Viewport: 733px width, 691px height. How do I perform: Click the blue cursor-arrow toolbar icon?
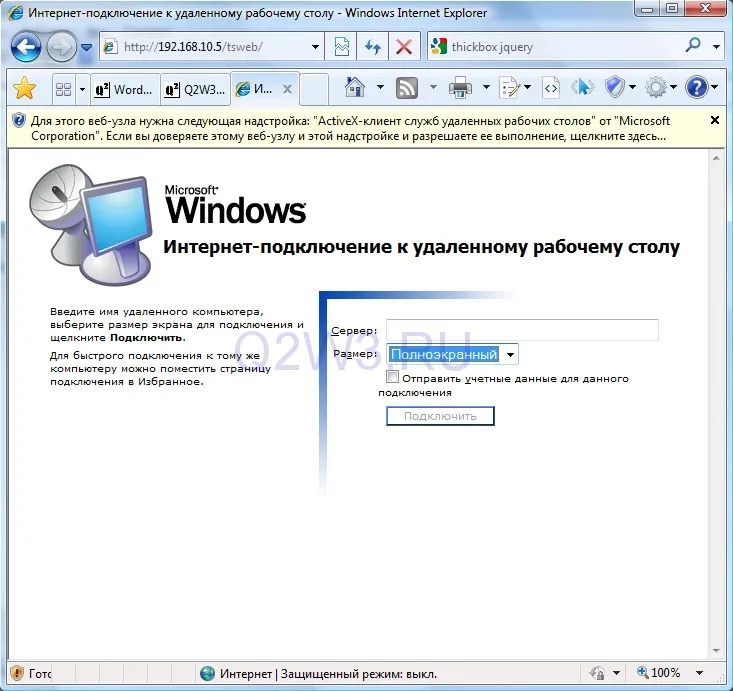[582, 88]
